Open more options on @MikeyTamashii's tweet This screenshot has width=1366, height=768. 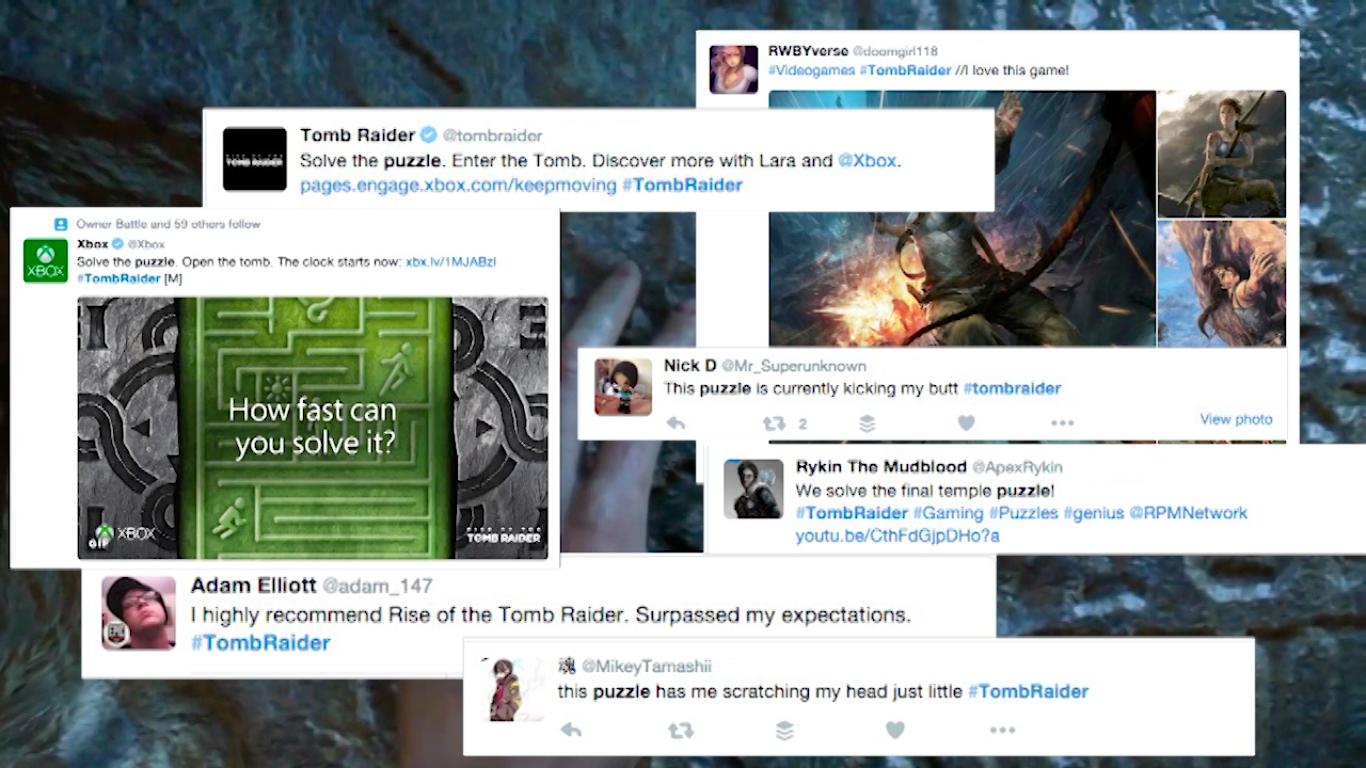point(1003,731)
